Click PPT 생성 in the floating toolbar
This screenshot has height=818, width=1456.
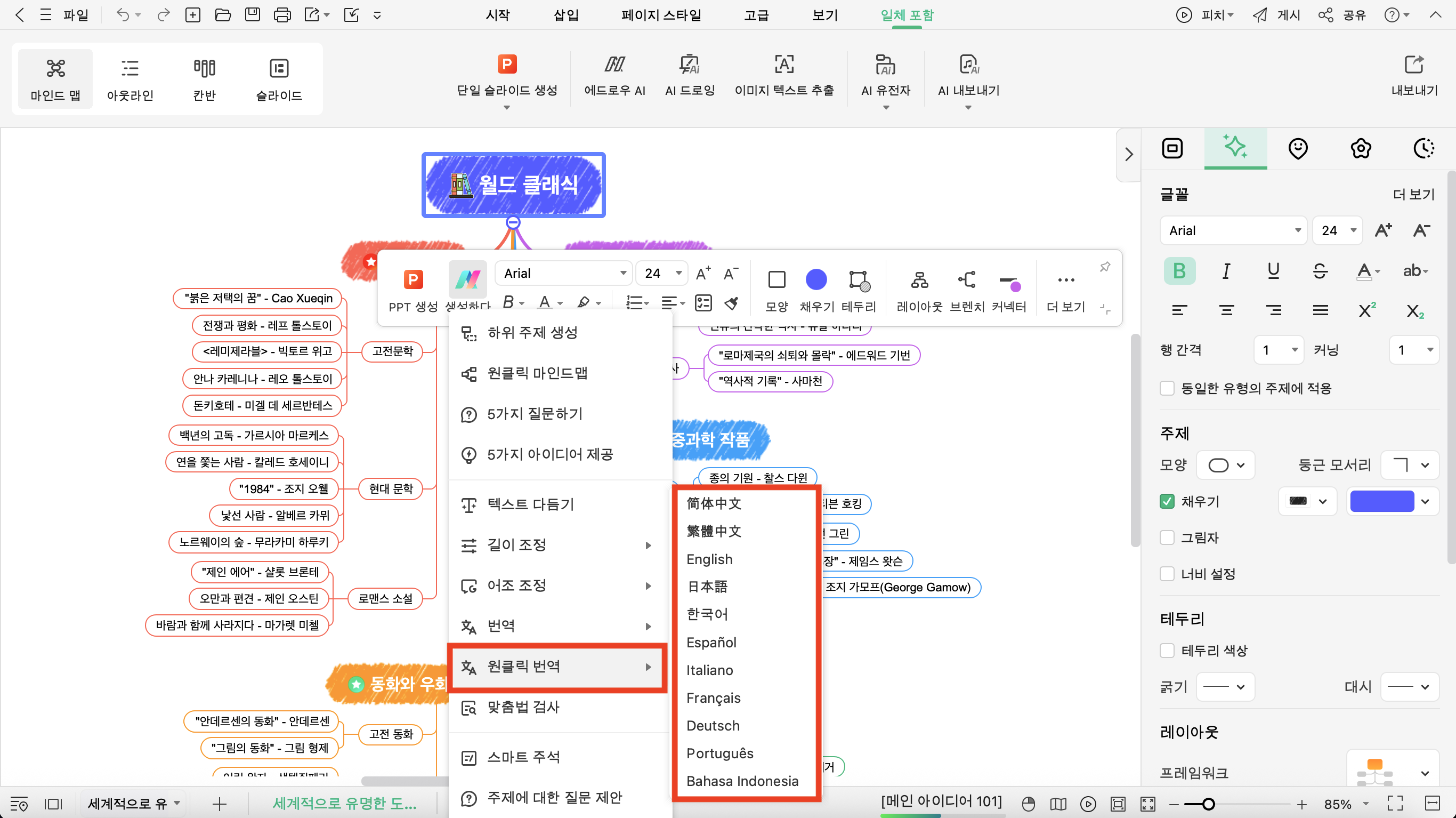[413, 291]
